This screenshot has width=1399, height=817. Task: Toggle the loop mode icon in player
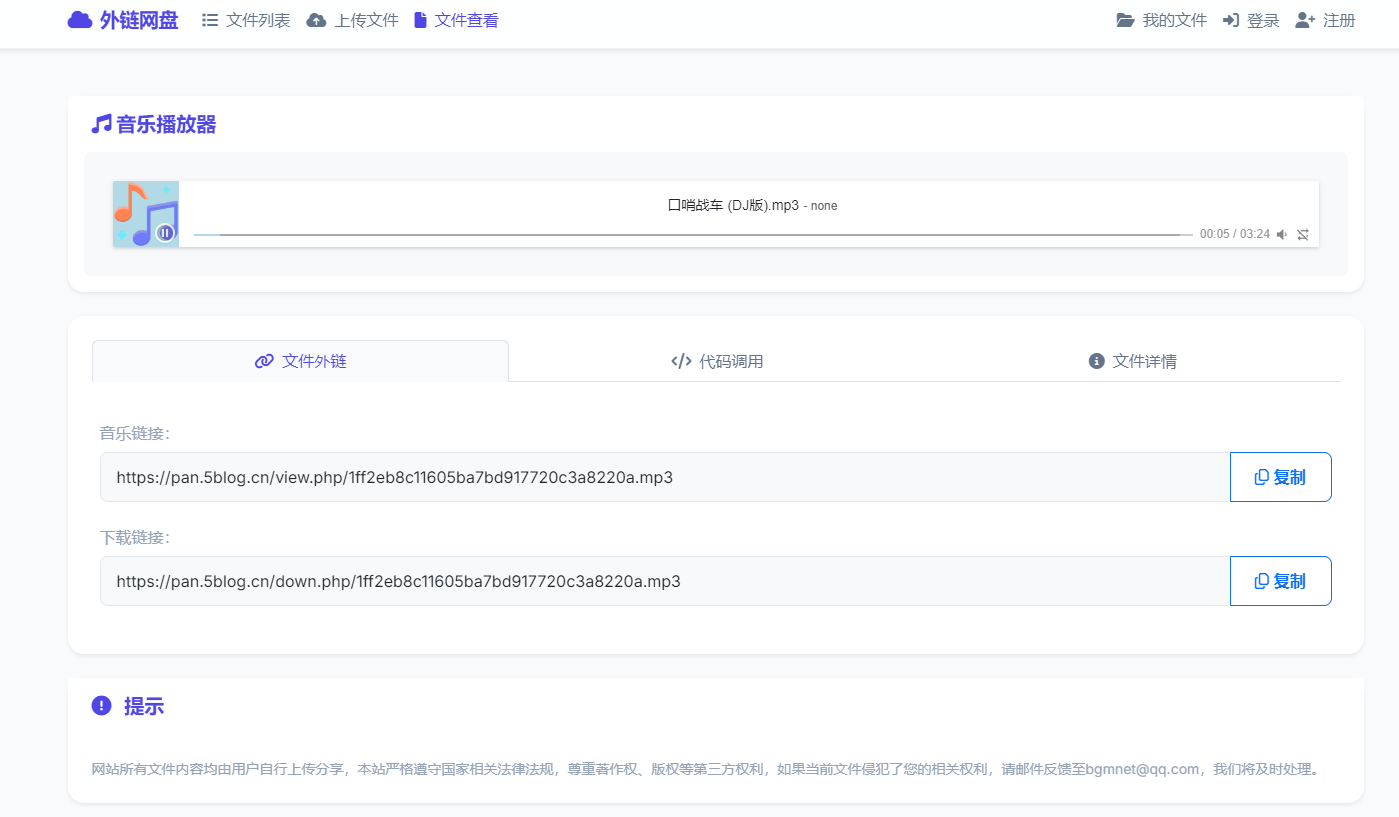tap(1303, 234)
